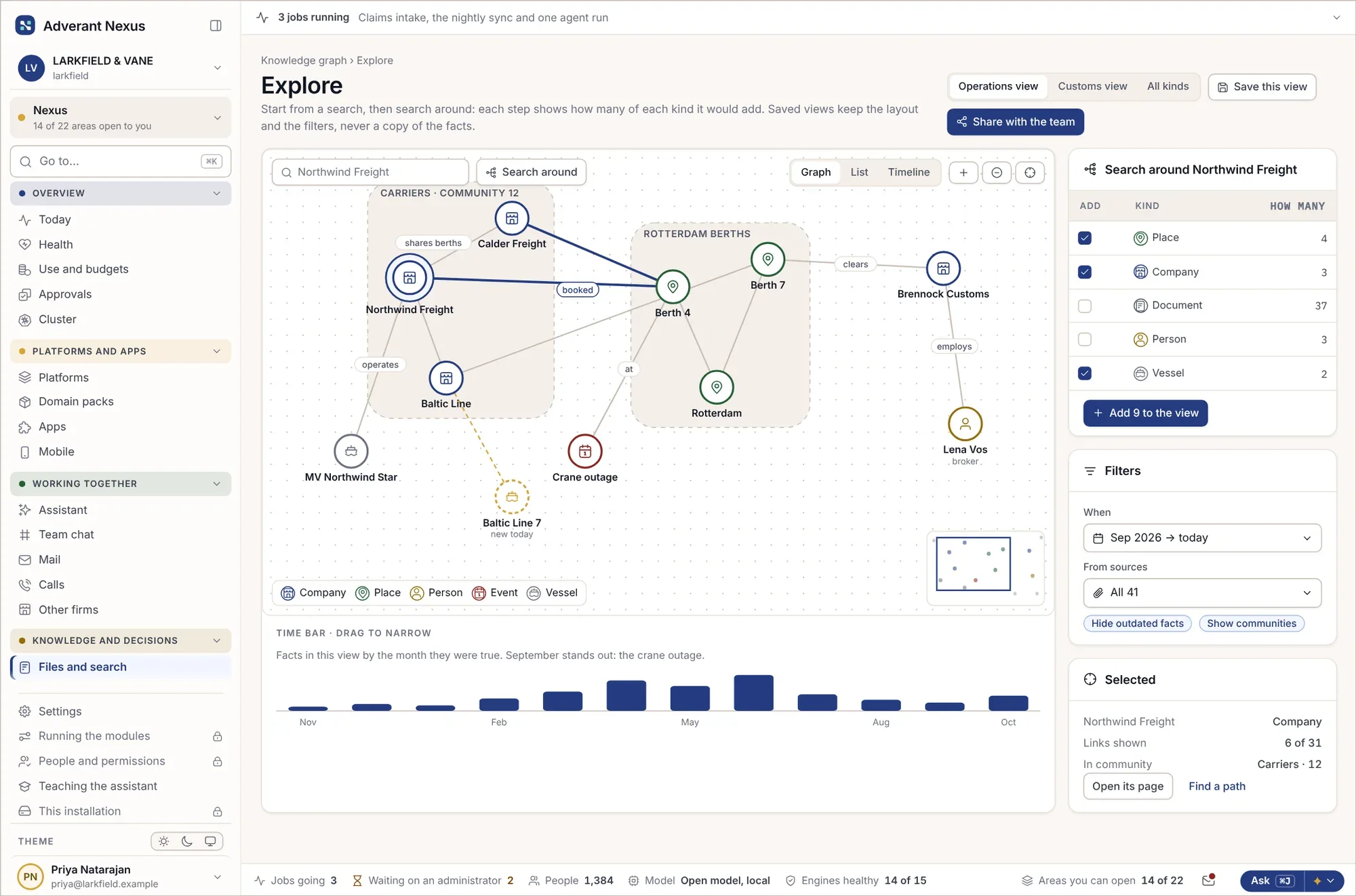Switch to dark theme moon icon
The height and width of the screenshot is (896, 1356).
tap(187, 841)
